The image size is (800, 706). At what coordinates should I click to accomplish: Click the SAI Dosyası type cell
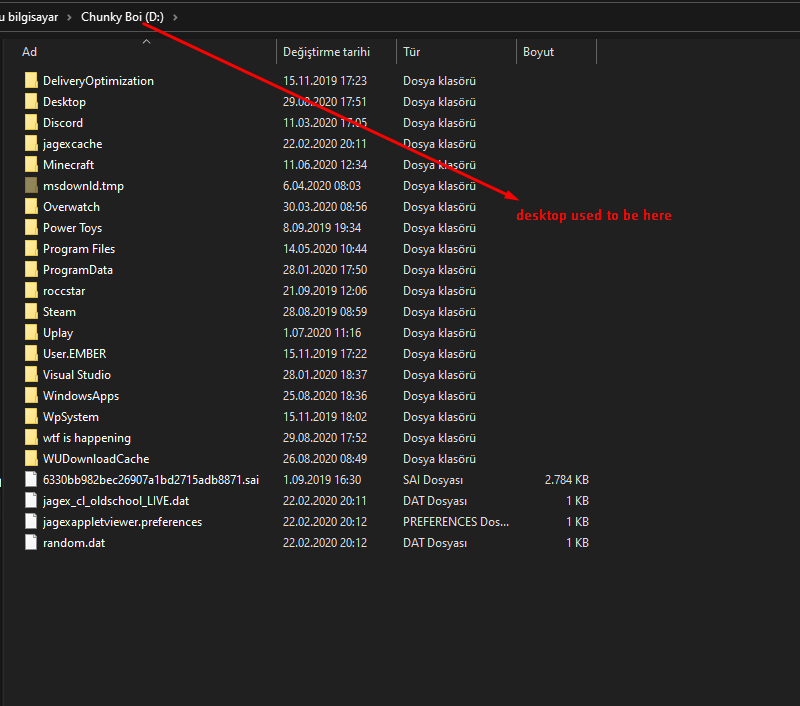click(433, 480)
